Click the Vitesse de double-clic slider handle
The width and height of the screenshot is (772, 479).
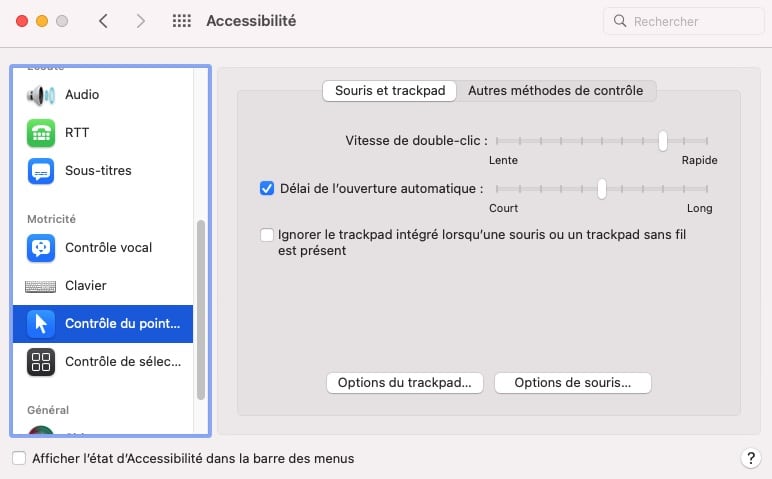tap(663, 141)
